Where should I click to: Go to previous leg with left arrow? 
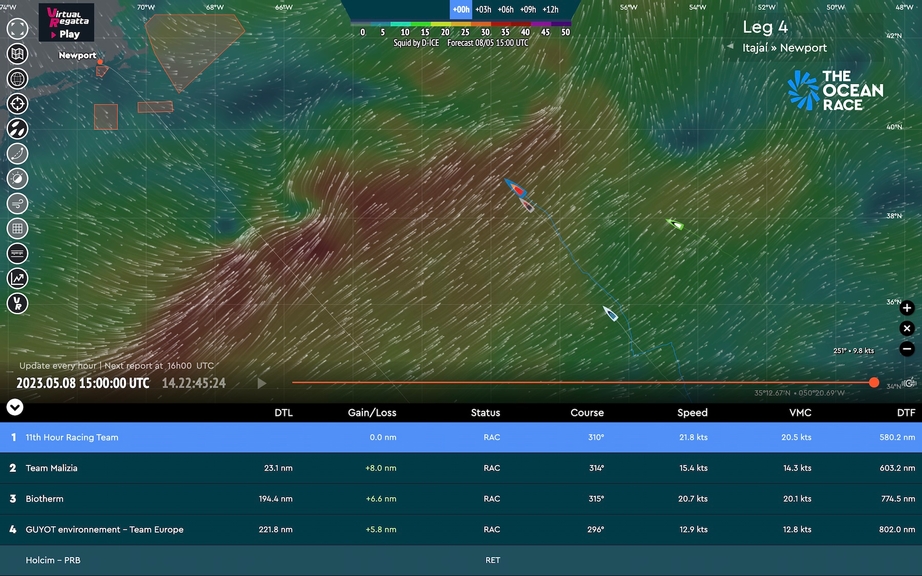pos(730,46)
